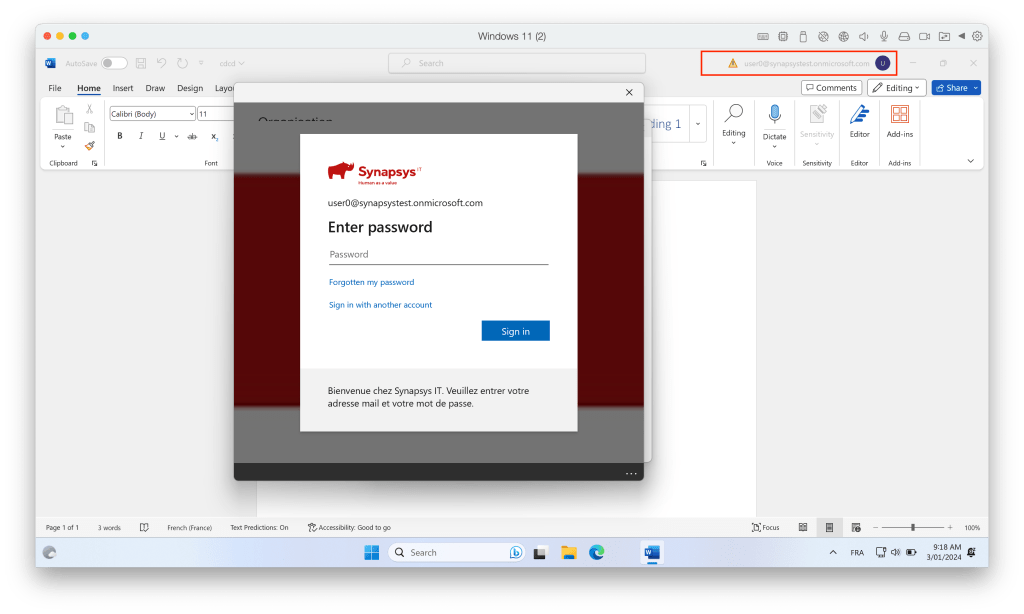Screen dimensions: 1024x614
Task: Click the Cut scissors icon
Action: point(89,109)
